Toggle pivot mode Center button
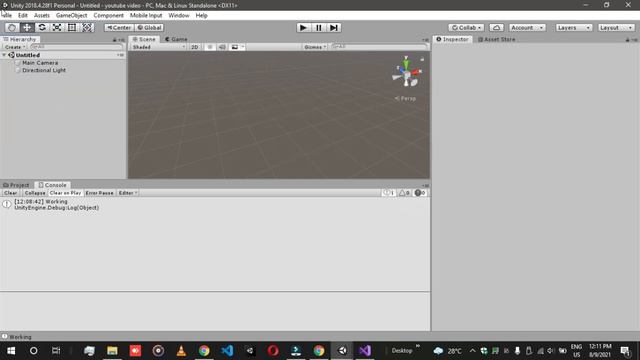 (x=119, y=27)
